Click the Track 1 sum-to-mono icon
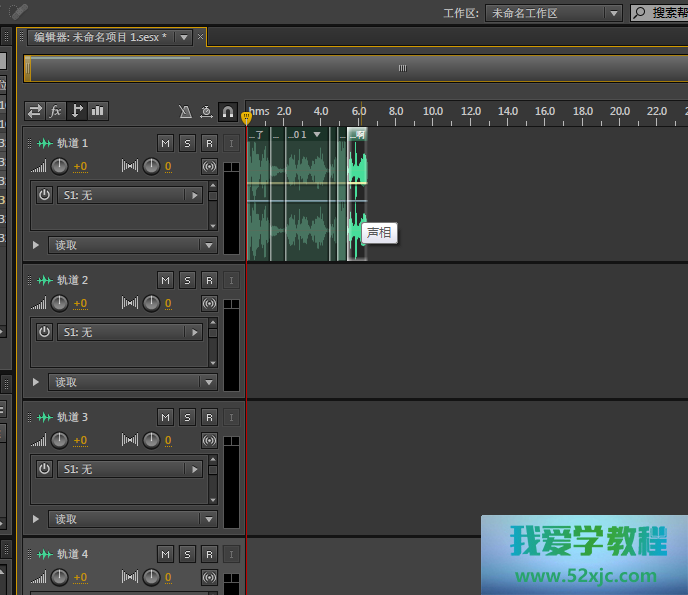Screen dimensions: 688x595 coord(209,166)
